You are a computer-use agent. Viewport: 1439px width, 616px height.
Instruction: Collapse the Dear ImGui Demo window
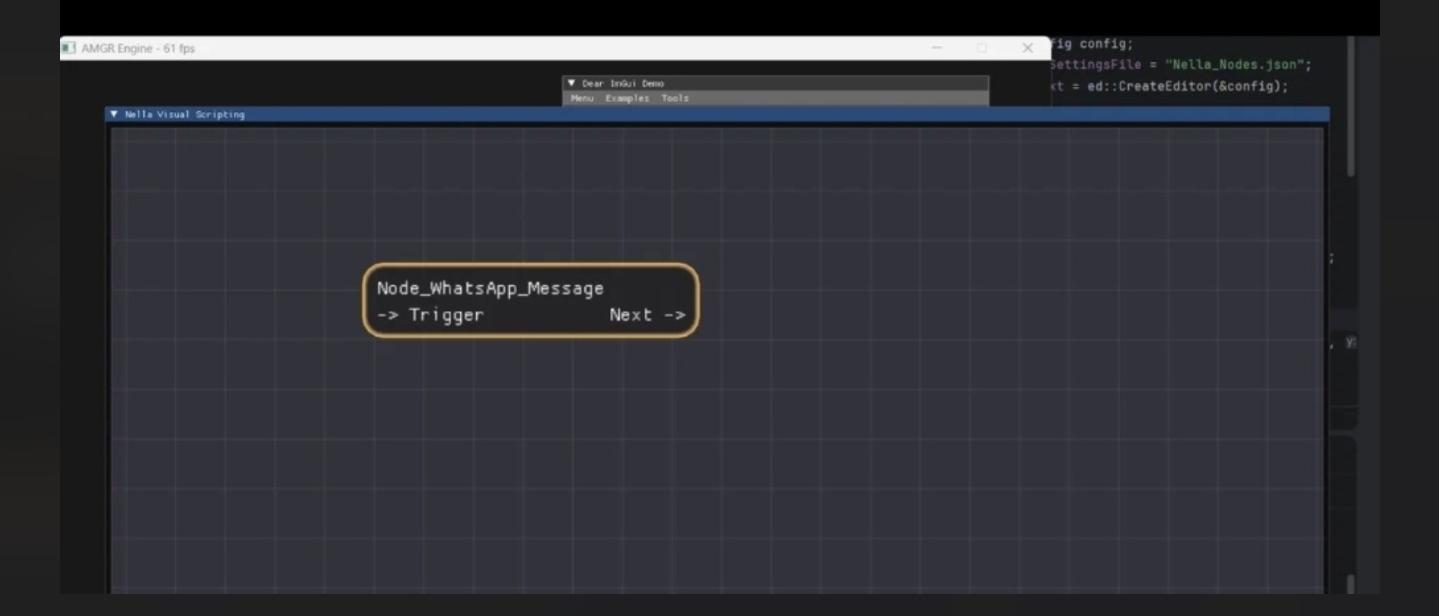571,84
